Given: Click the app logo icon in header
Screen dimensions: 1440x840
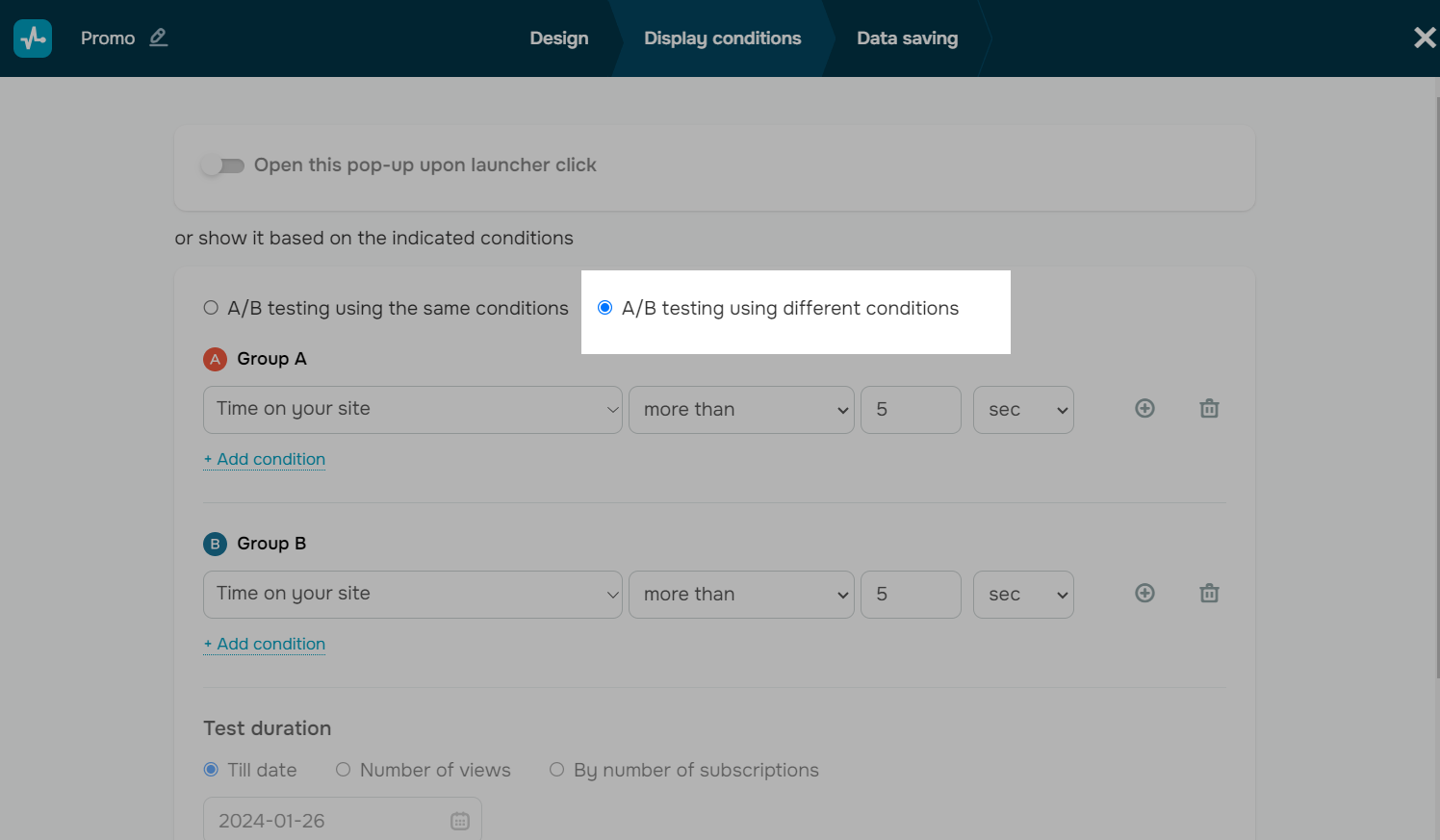Looking at the screenshot, I should (33, 38).
